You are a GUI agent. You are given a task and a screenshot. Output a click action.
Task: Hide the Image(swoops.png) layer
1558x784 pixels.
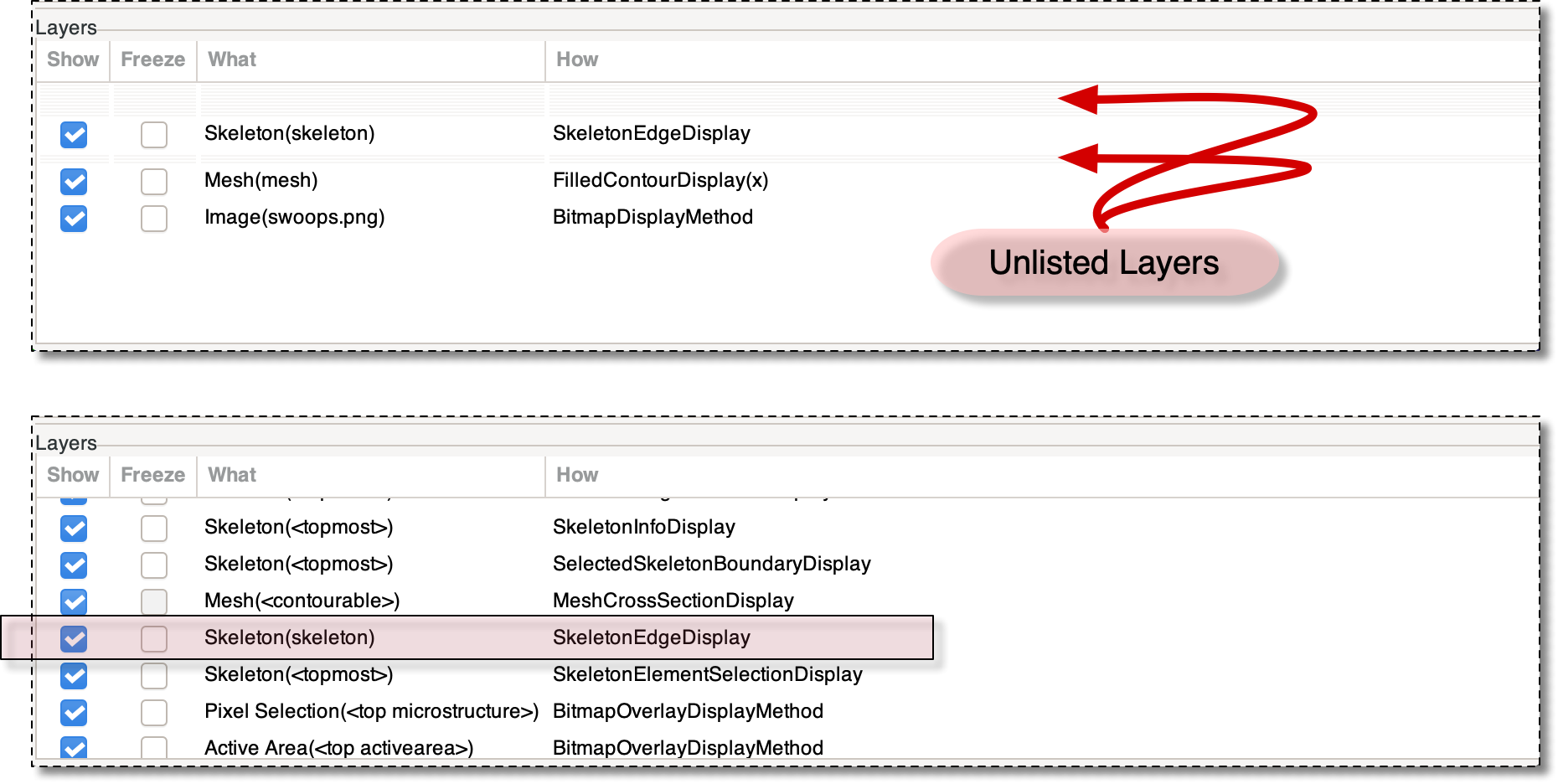(x=73, y=219)
